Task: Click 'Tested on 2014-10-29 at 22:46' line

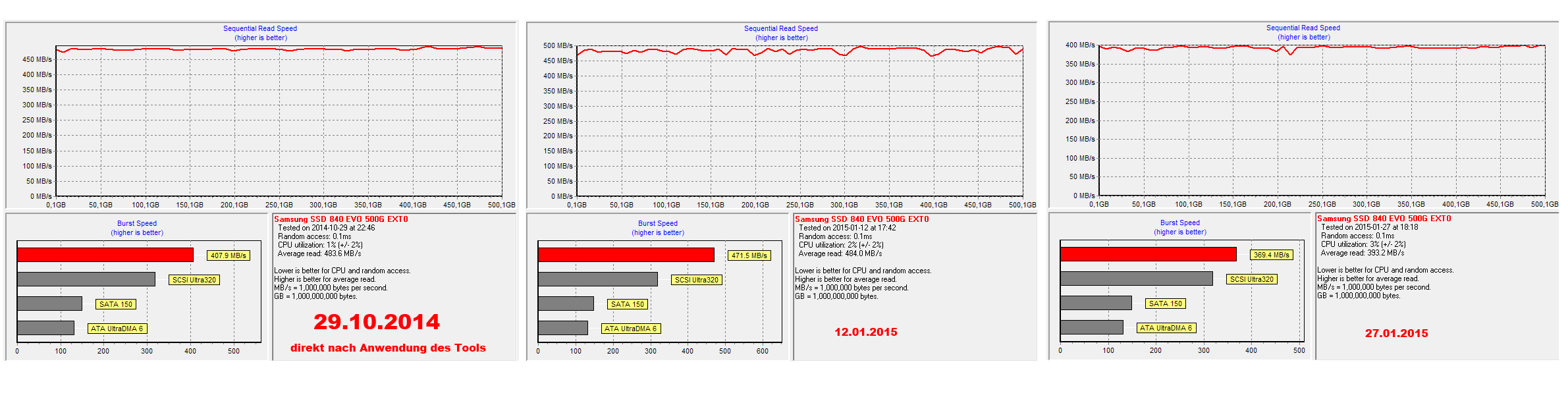Action: [x=326, y=228]
